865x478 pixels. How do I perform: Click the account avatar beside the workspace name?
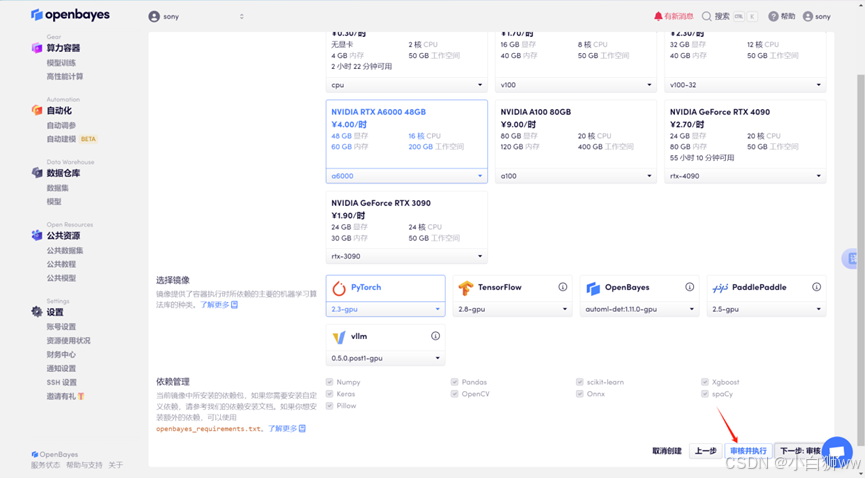pyautogui.click(x=154, y=17)
